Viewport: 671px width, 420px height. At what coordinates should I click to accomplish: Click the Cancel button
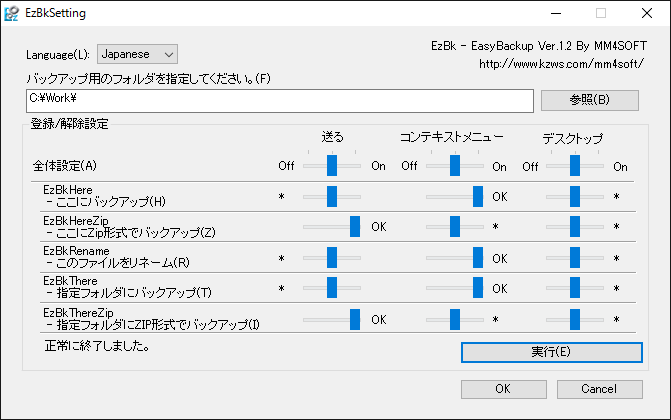[600, 389]
